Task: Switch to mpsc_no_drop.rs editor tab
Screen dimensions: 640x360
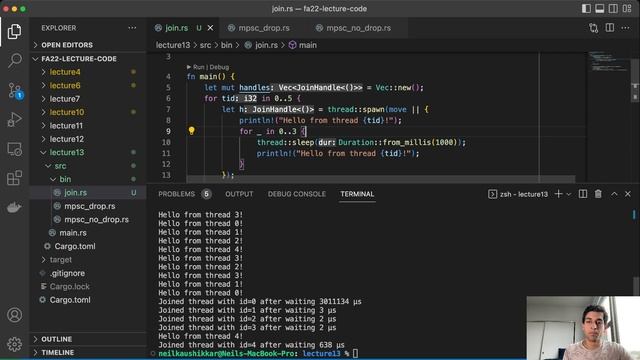Action: pyautogui.click(x=358, y=28)
